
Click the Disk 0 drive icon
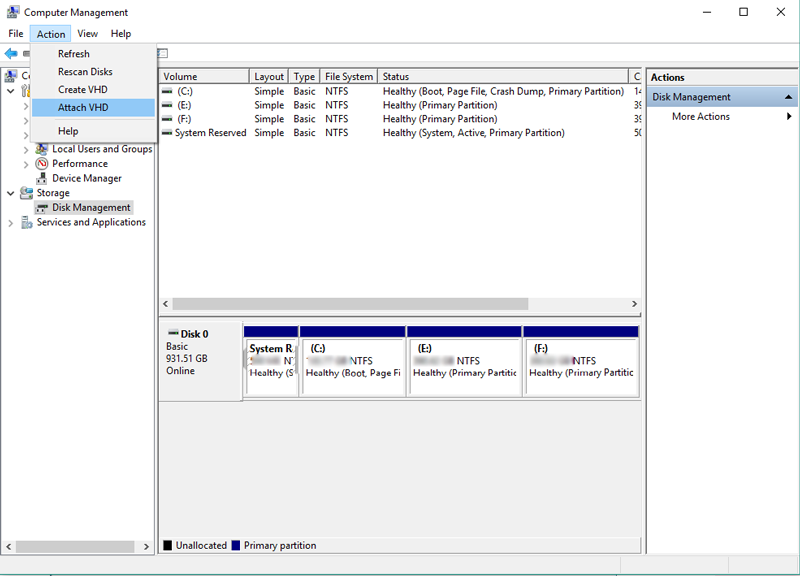[173, 334]
